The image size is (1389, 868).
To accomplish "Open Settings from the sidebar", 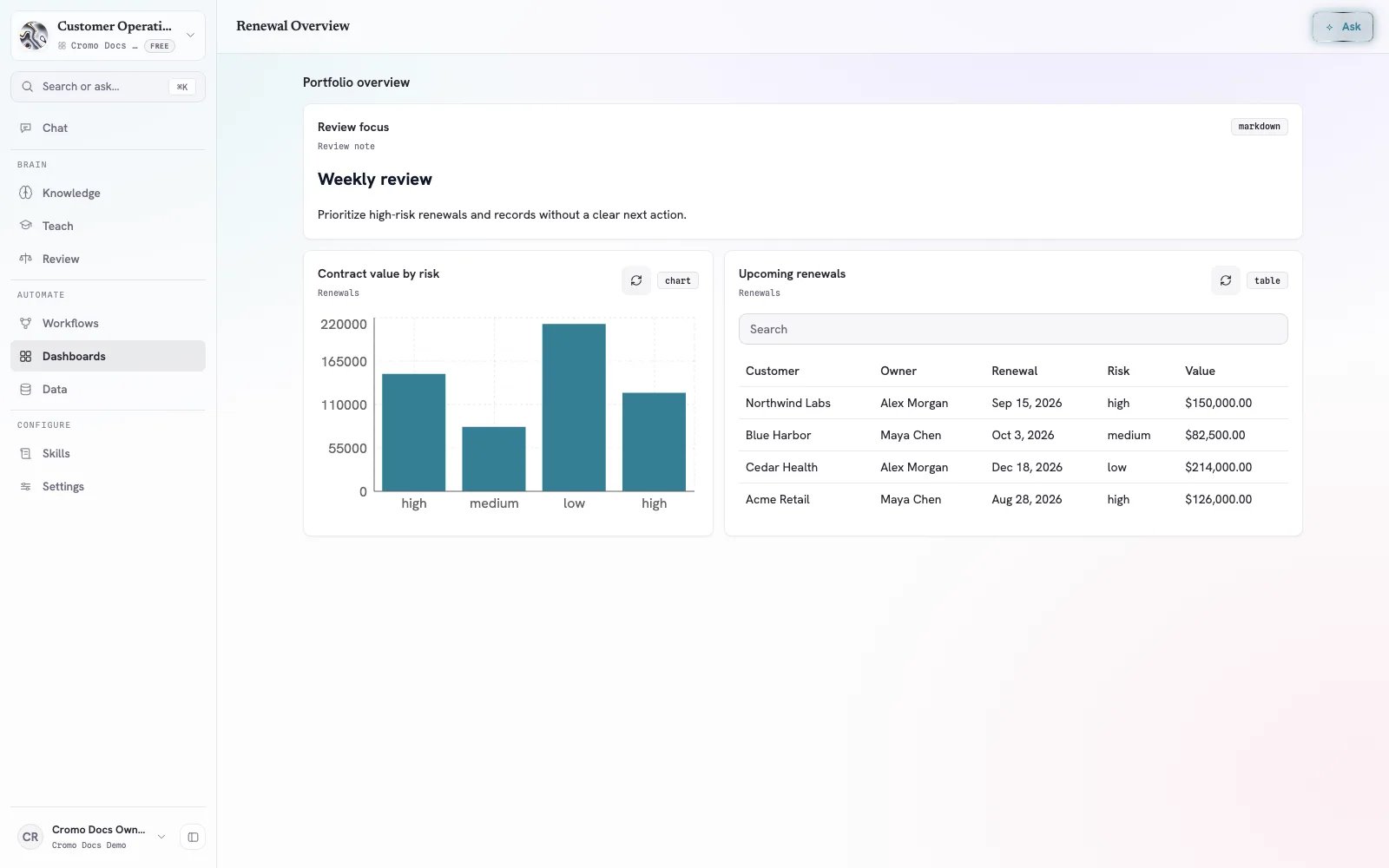I will click(108, 486).
